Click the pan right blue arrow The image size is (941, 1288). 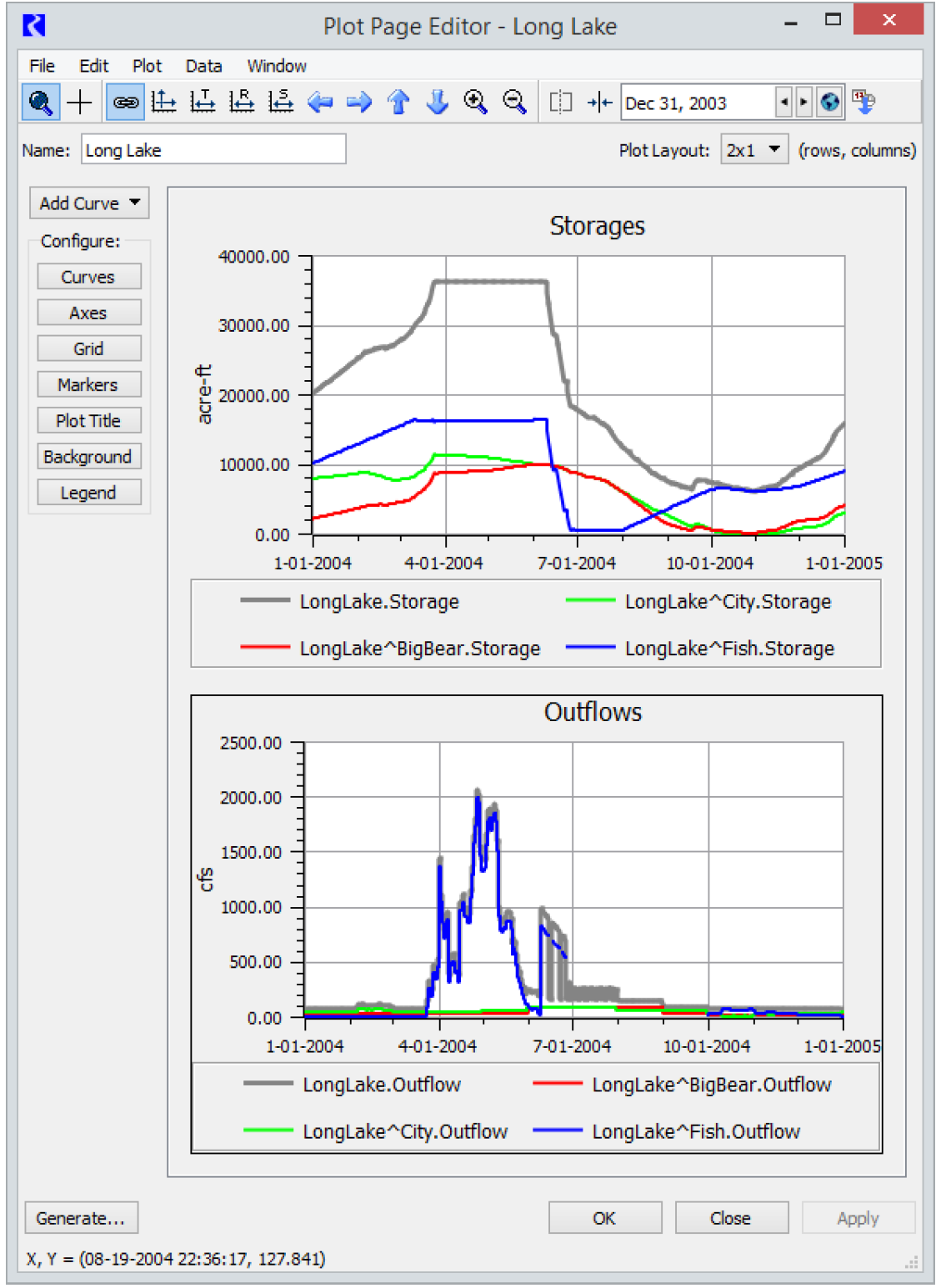click(x=359, y=103)
